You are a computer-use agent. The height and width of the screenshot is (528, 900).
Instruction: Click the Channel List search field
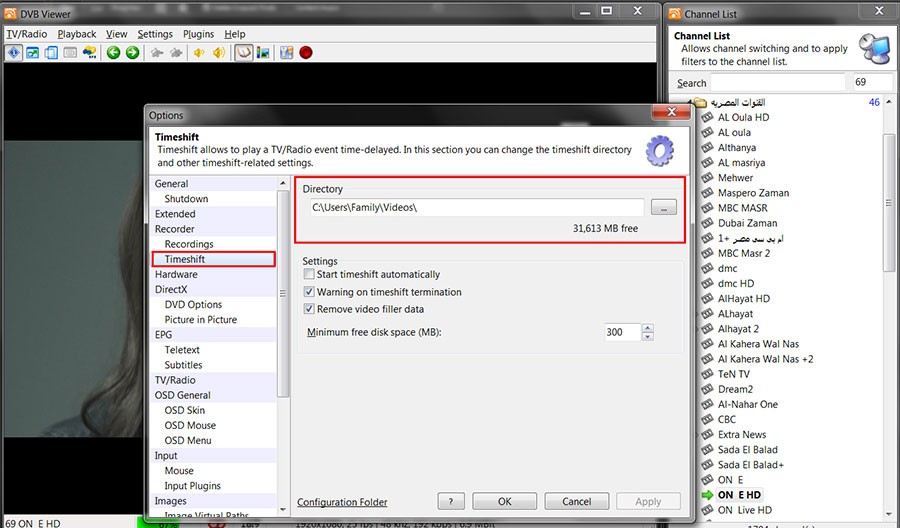click(778, 83)
